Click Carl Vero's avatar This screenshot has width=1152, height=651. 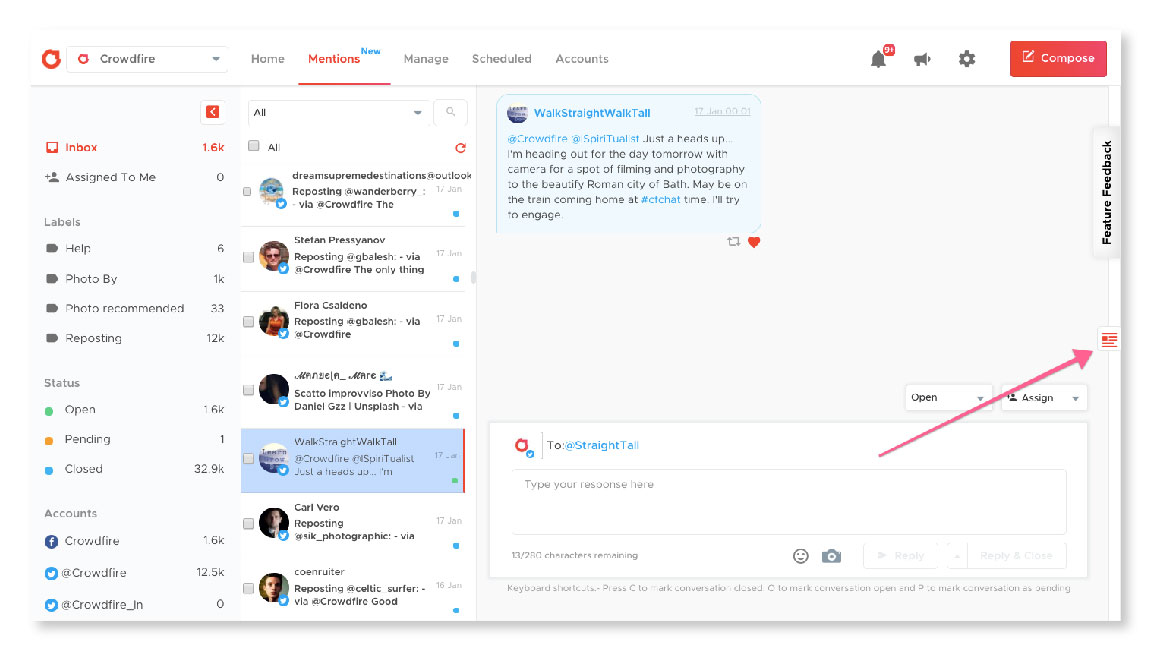point(274,523)
